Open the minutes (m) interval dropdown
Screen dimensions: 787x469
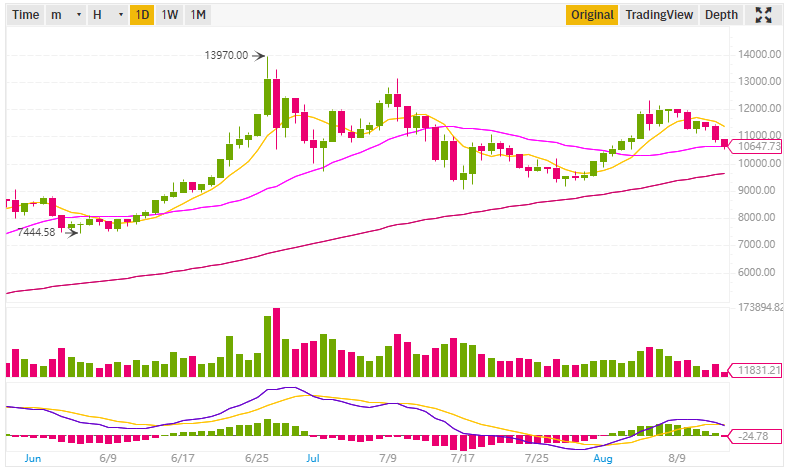coord(64,15)
